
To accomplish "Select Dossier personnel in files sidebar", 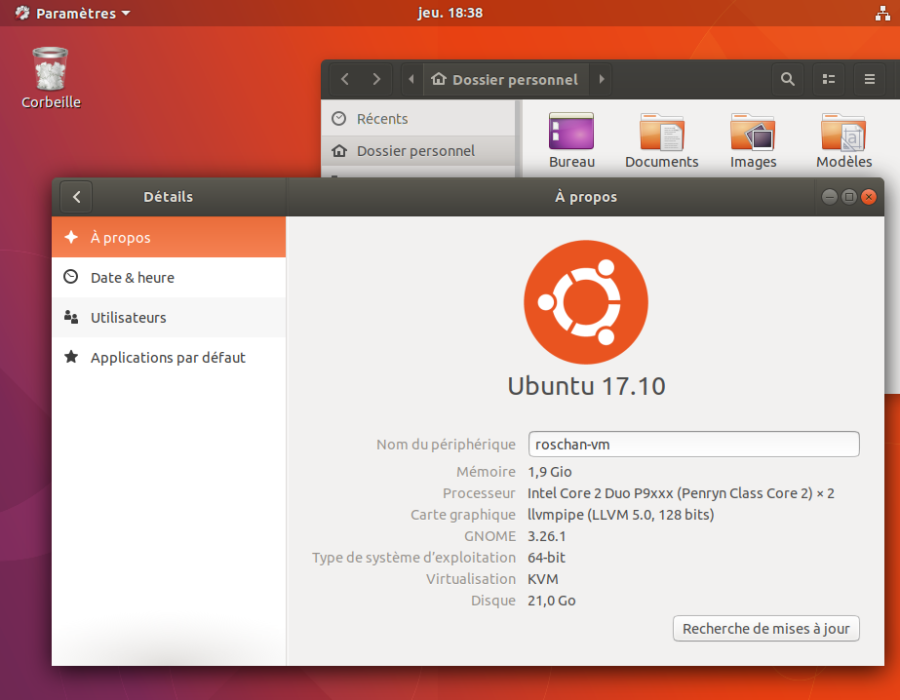I will (x=418, y=151).
